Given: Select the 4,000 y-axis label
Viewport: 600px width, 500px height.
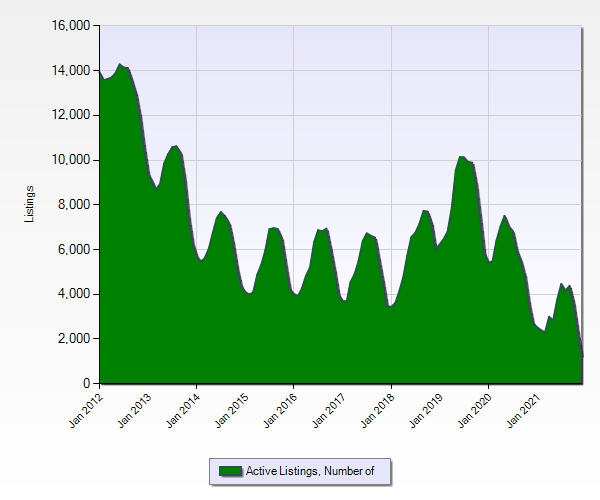Looking at the screenshot, I should pyautogui.click(x=74, y=294).
